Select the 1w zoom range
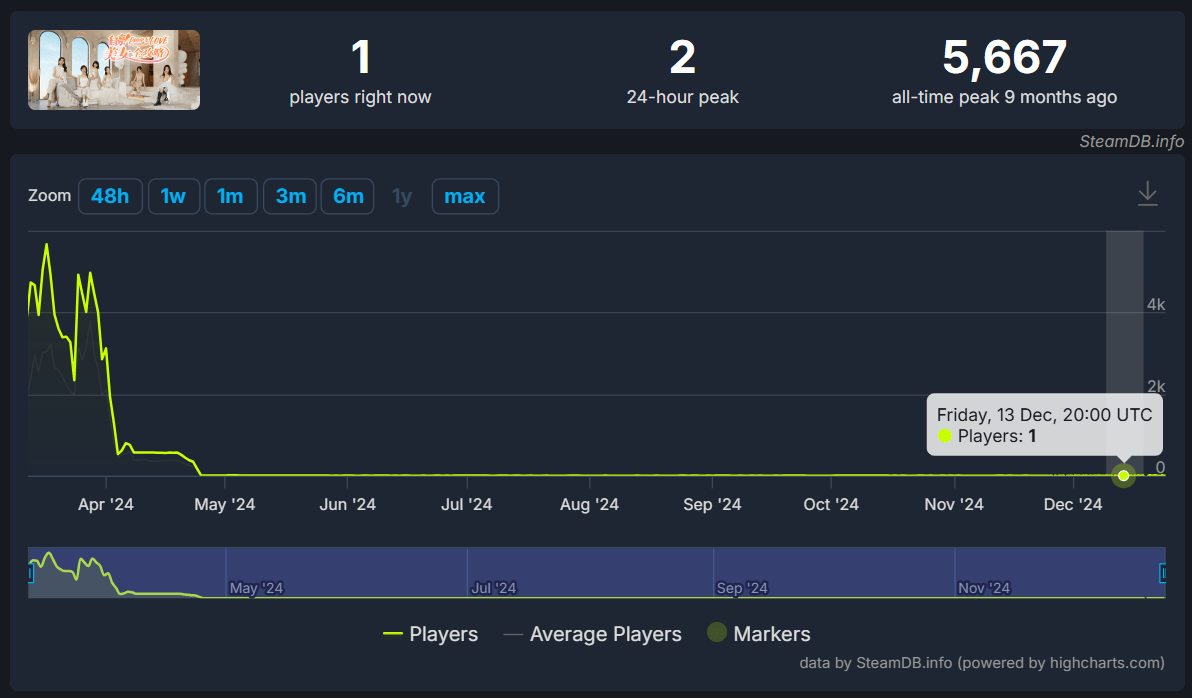 (x=173, y=196)
